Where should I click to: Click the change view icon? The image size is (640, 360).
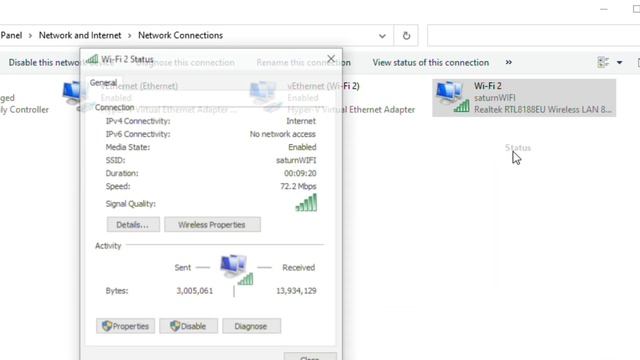603,62
